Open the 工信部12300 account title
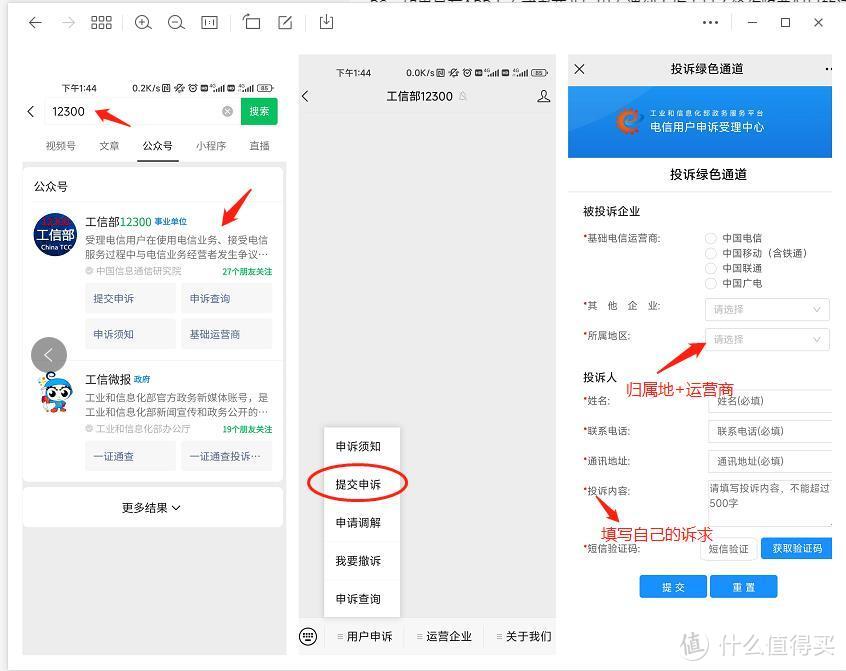The image size is (846, 671). pyautogui.click(x=118, y=222)
